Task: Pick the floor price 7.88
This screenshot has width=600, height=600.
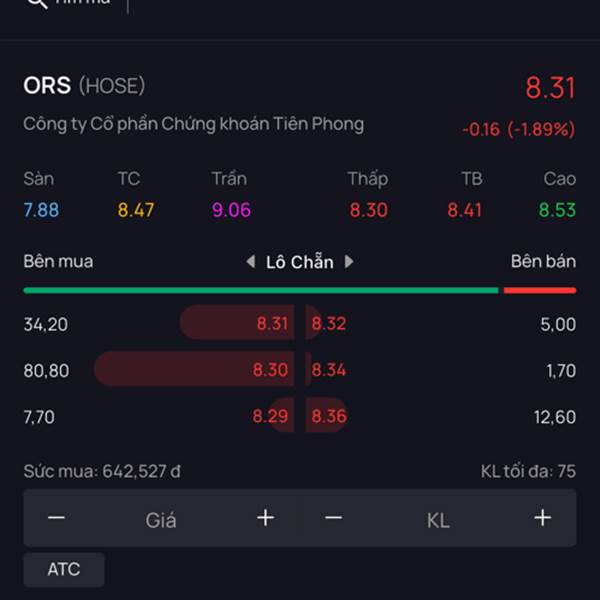Action: [41, 210]
